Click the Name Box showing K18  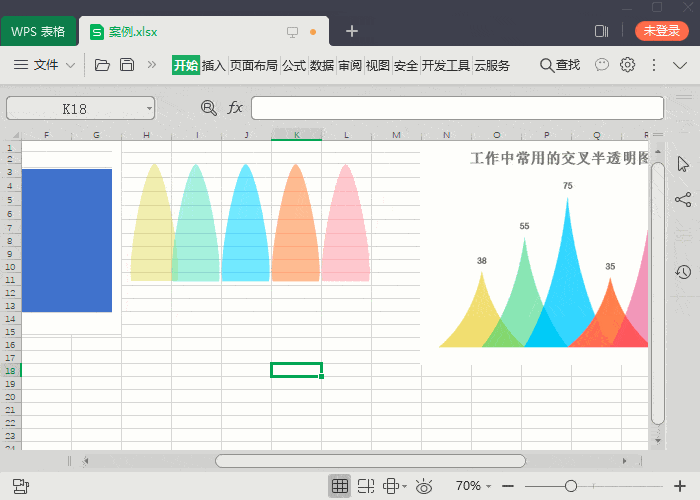75,108
